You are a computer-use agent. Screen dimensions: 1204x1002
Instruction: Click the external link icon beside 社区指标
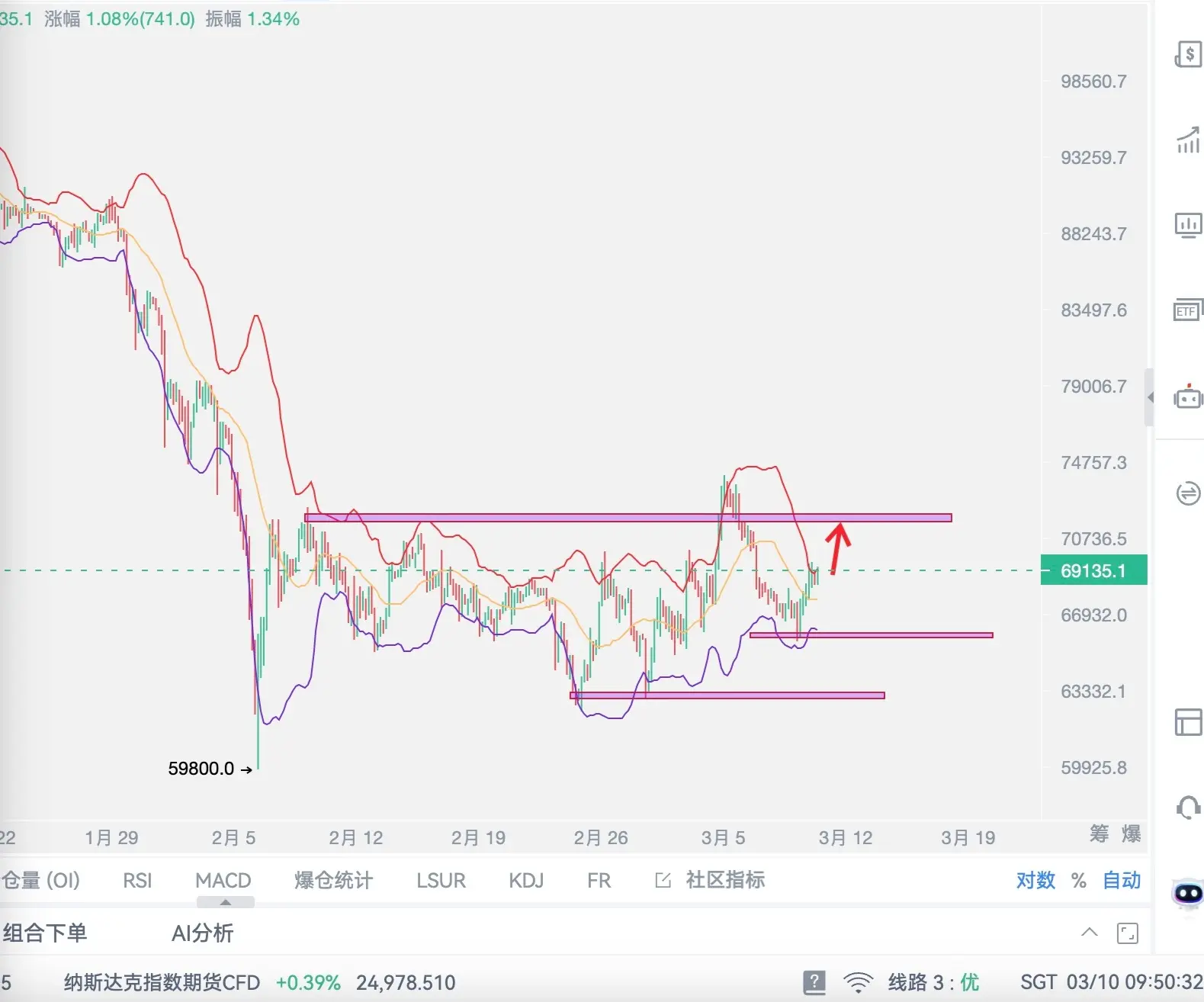(x=663, y=880)
